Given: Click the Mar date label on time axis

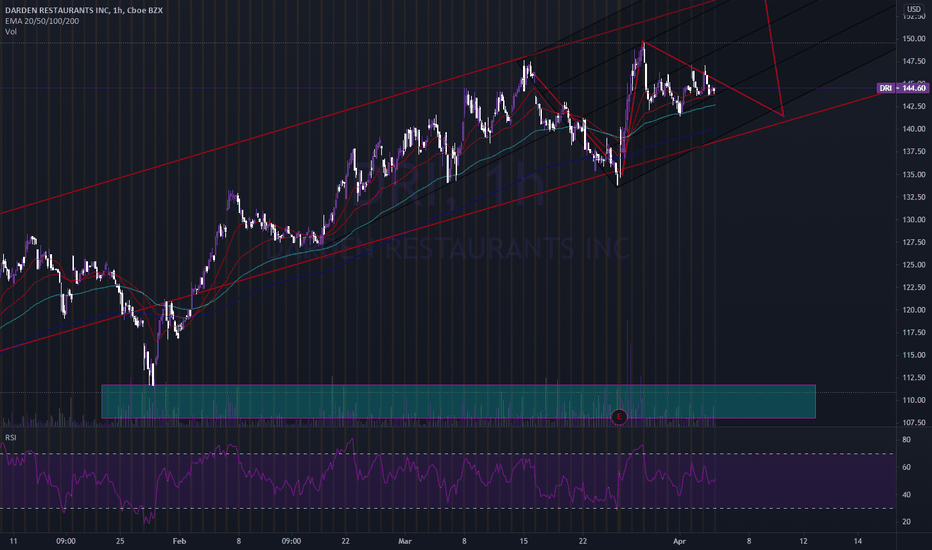Looking at the screenshot, I should point(405,541).
